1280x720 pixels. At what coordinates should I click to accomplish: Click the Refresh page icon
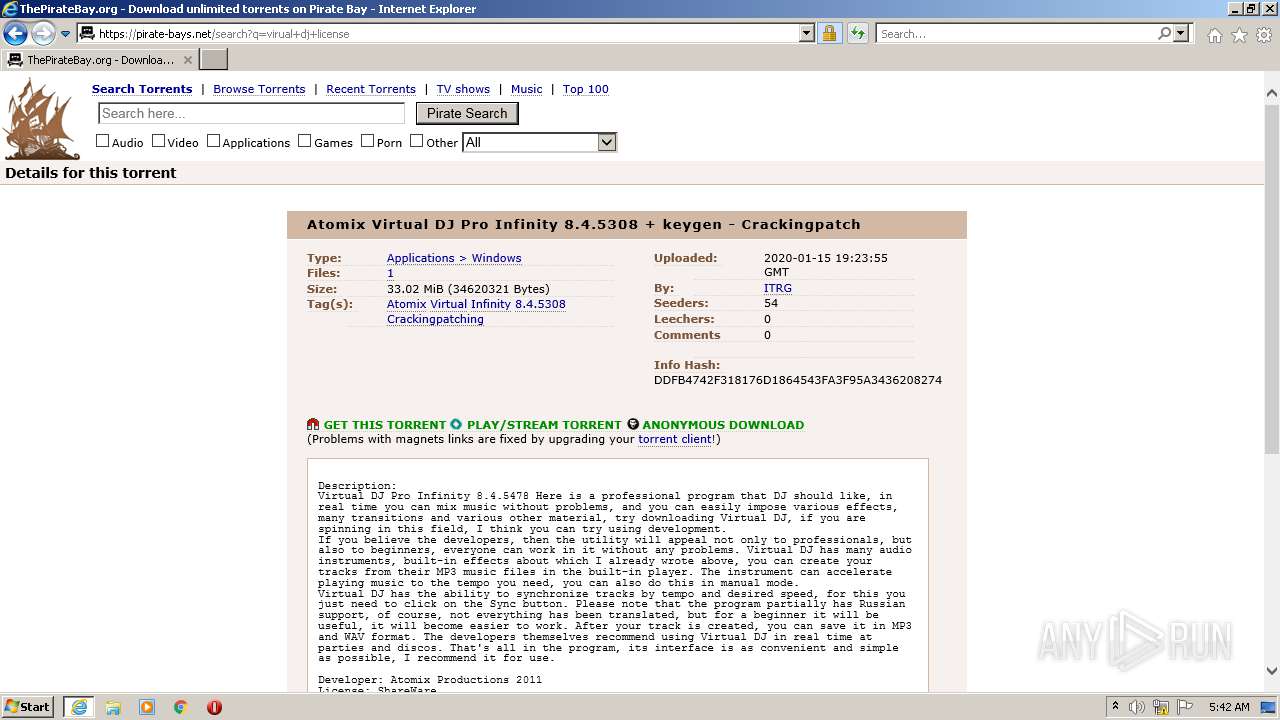(x=858, y=33)
